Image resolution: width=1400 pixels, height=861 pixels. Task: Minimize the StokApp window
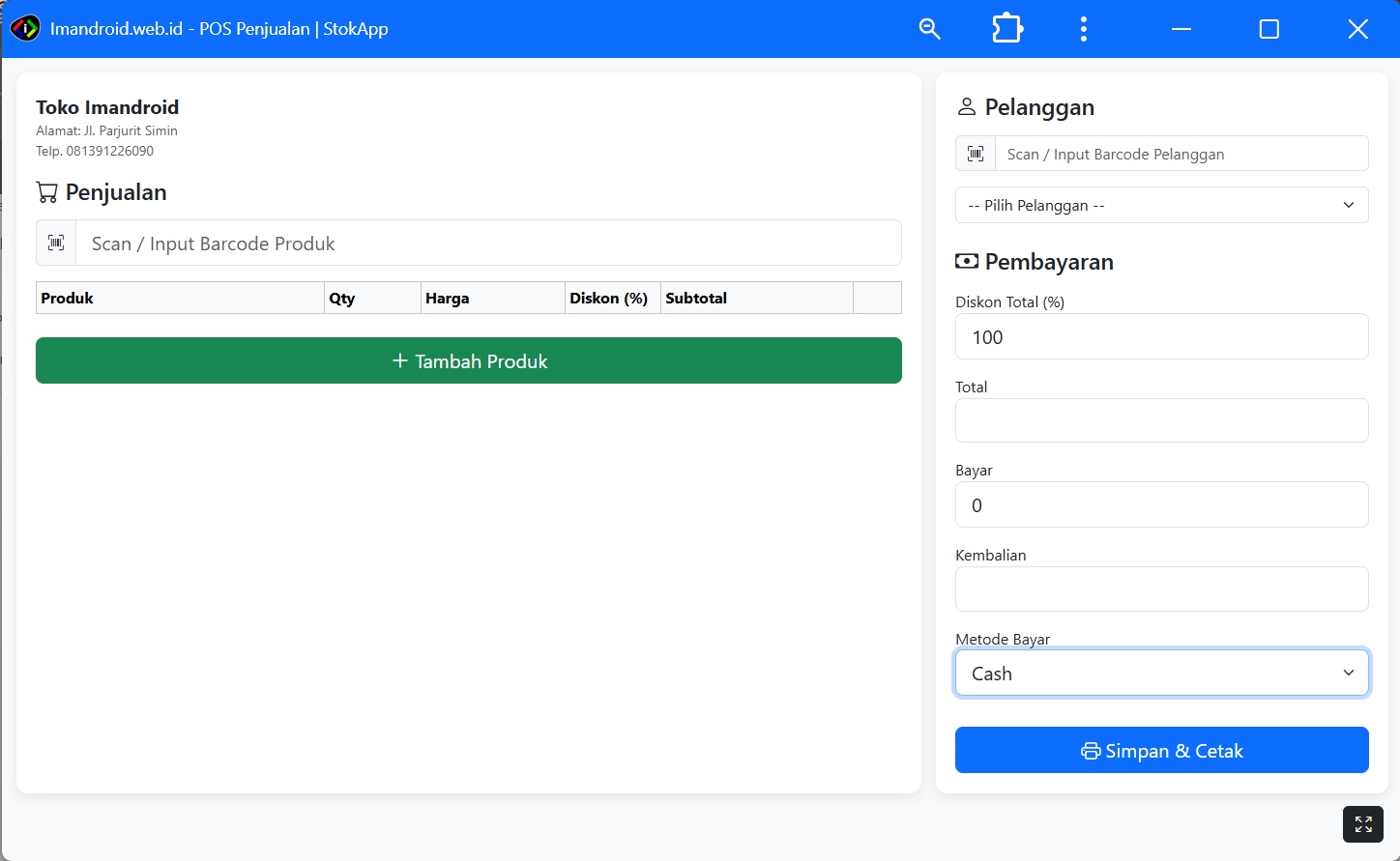(1181, 29)
